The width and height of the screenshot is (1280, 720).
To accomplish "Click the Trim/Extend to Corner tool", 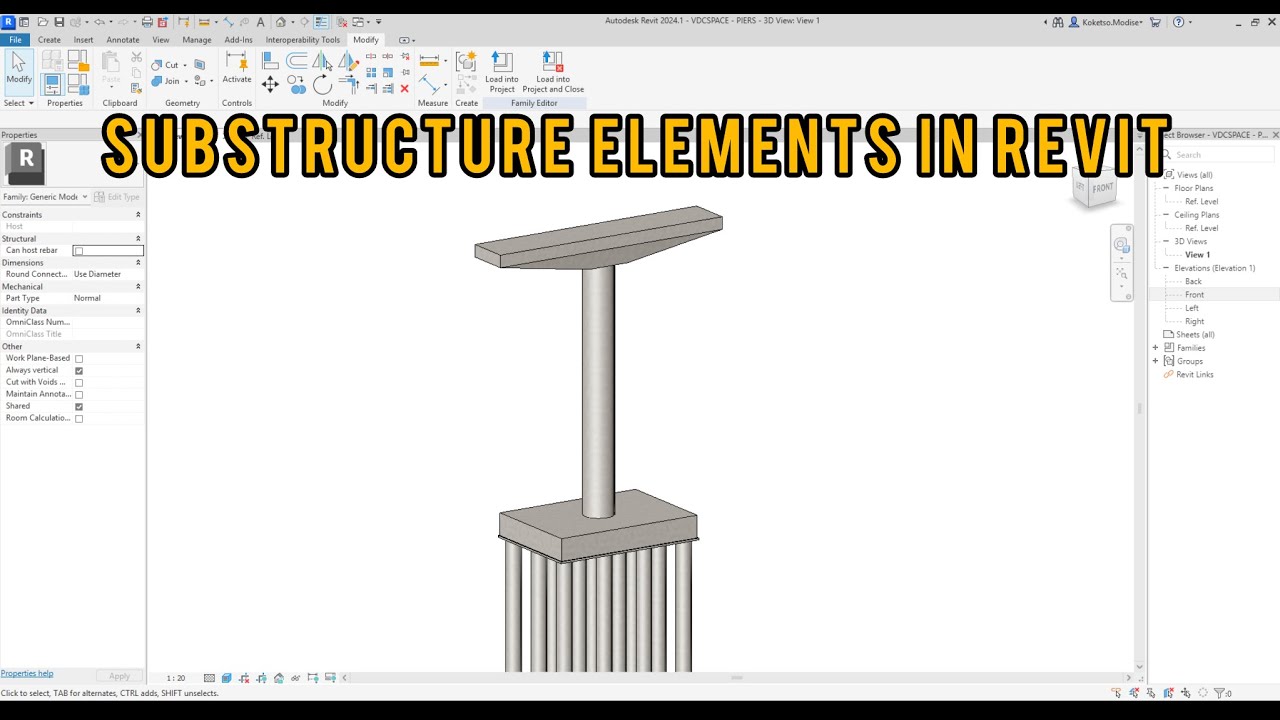I will [x=348, y=85].
